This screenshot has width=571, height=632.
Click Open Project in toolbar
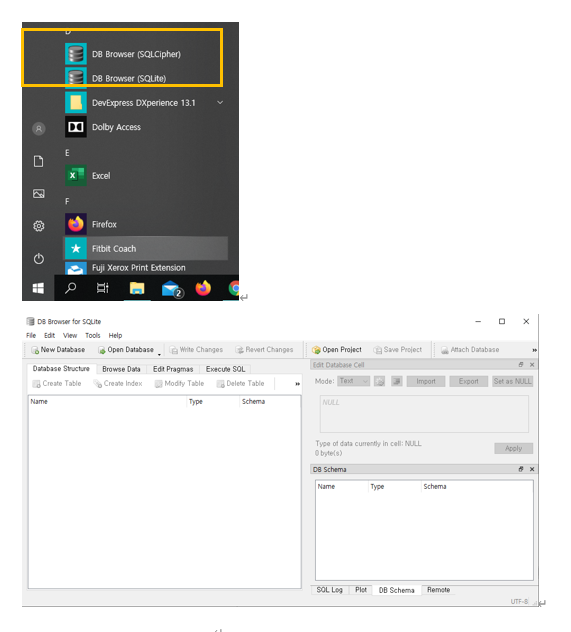[337, 349]
